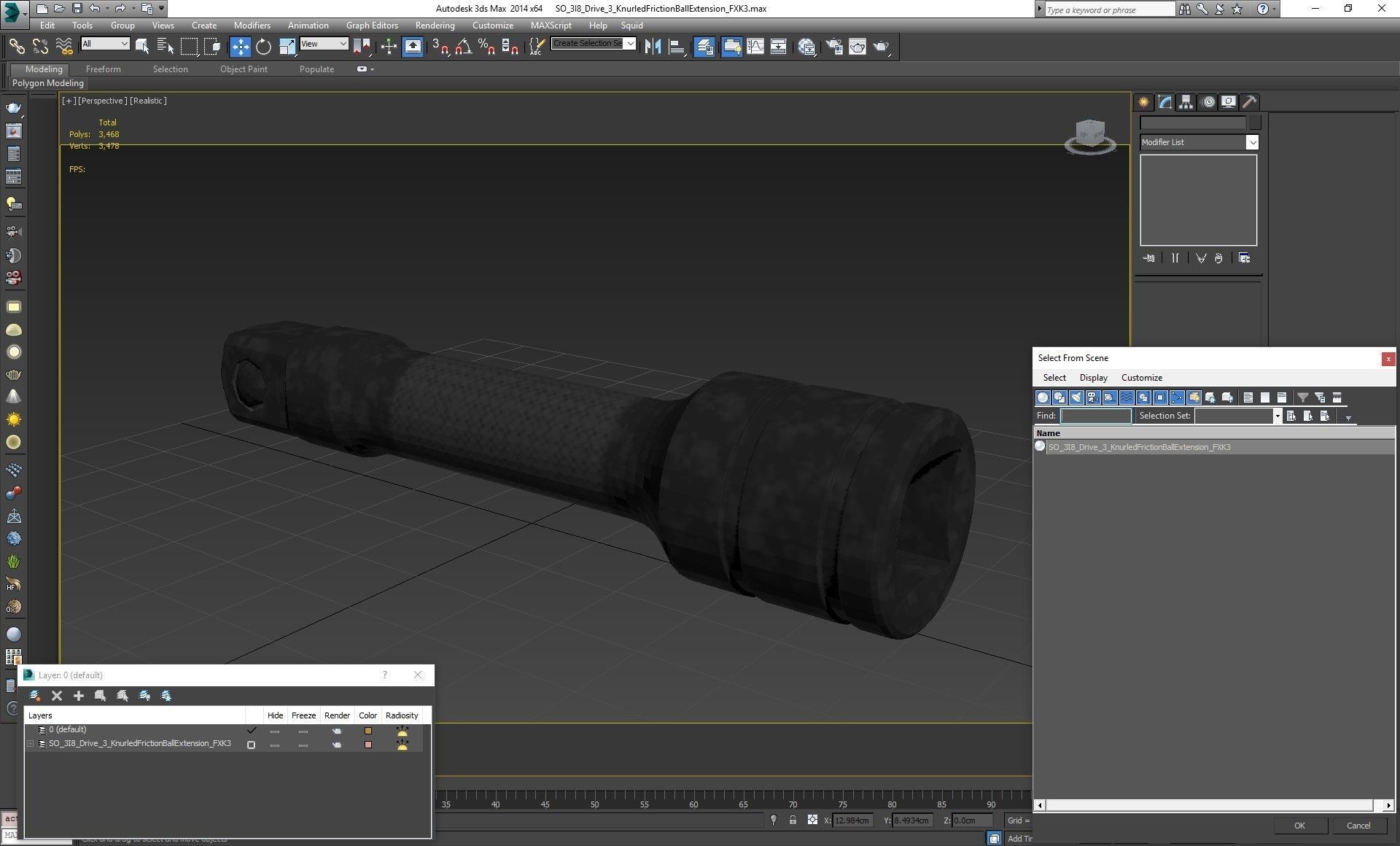Choose the Rectangular Selection Region tool

[x=189, y=47]
